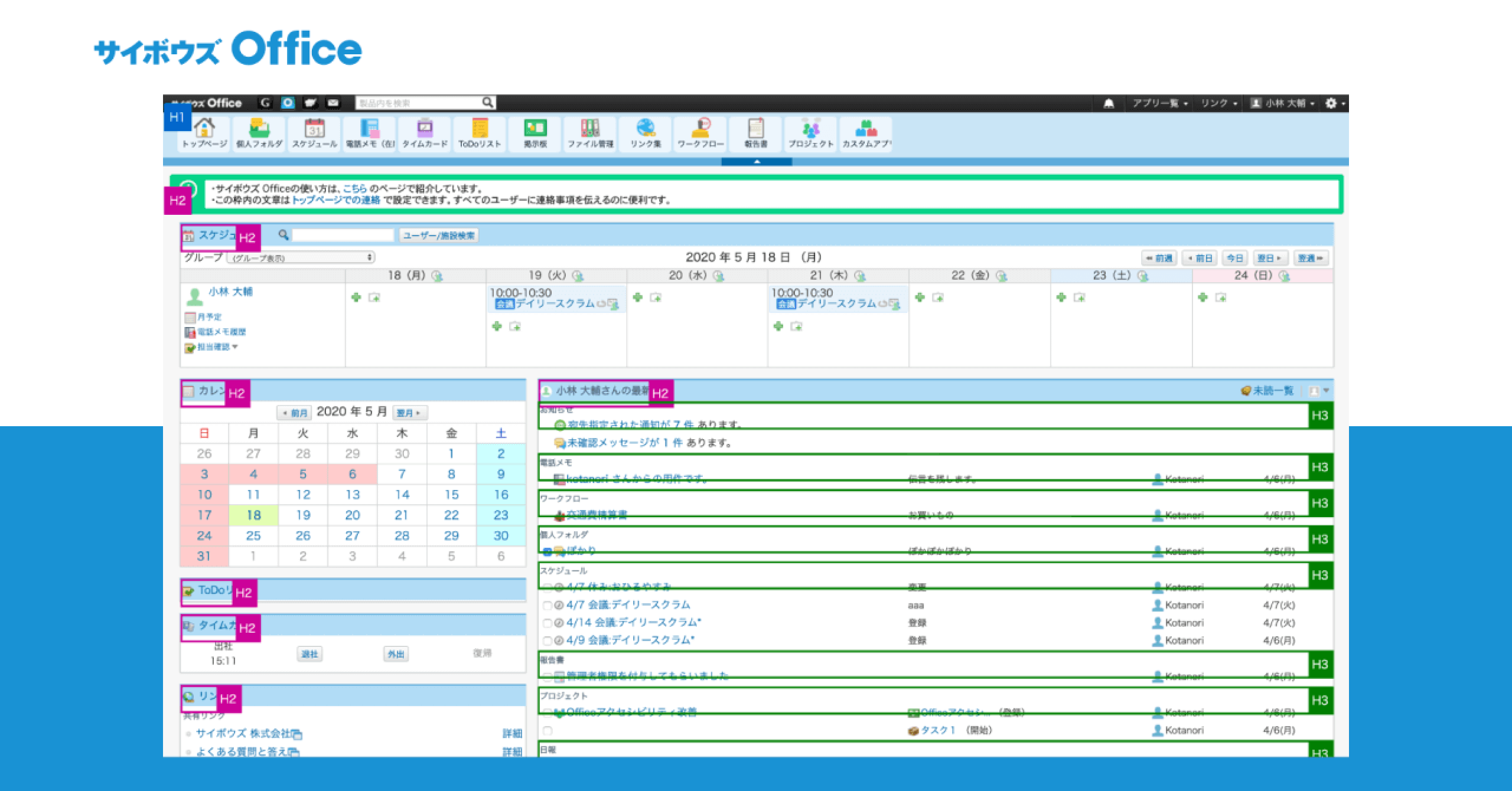The image size is (1512, 791).
Task: Check the box for 管理者権限を付与してもらいました report
Action: coord(548,677)
